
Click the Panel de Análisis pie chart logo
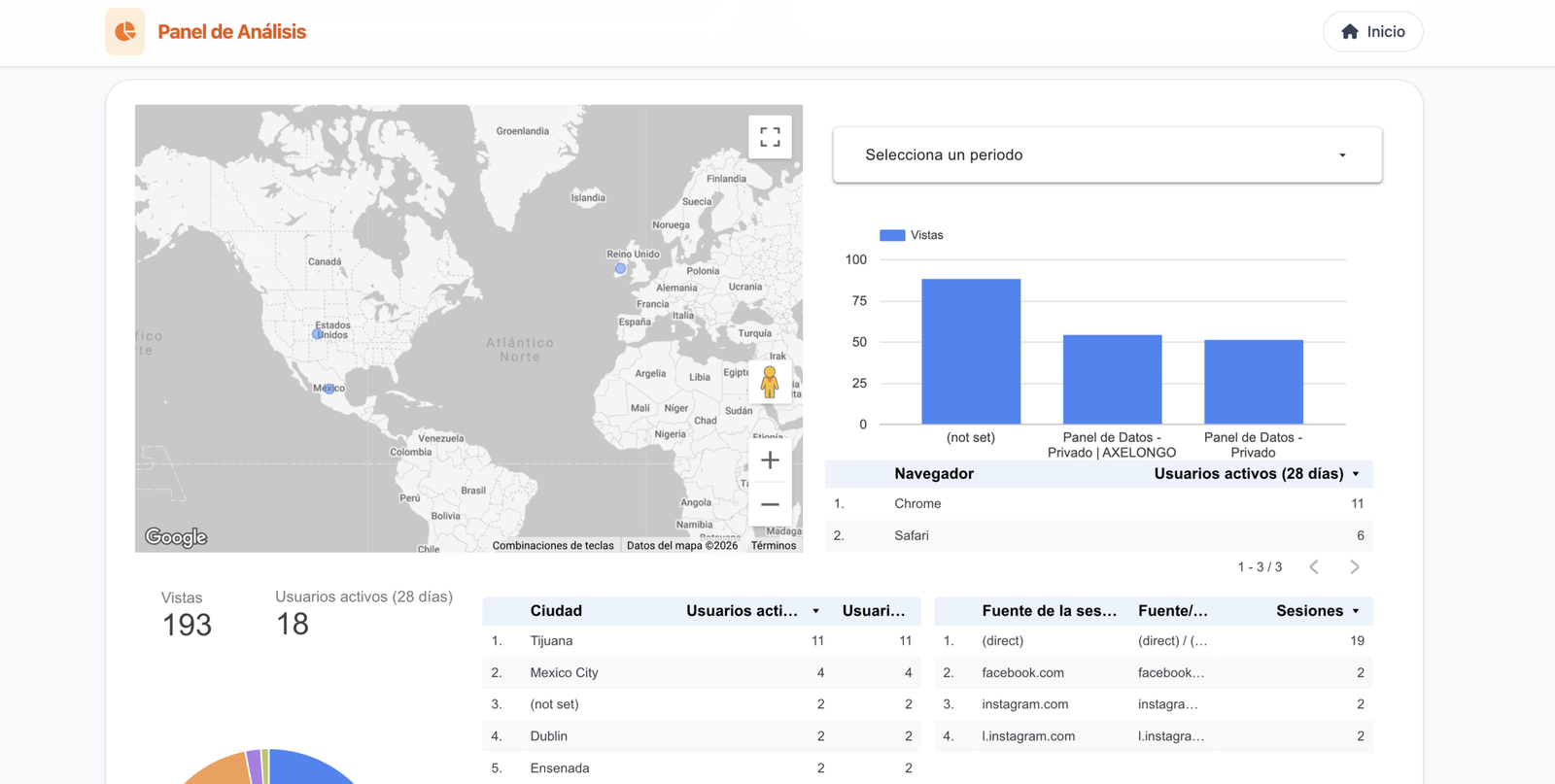(x=125, y=32)
